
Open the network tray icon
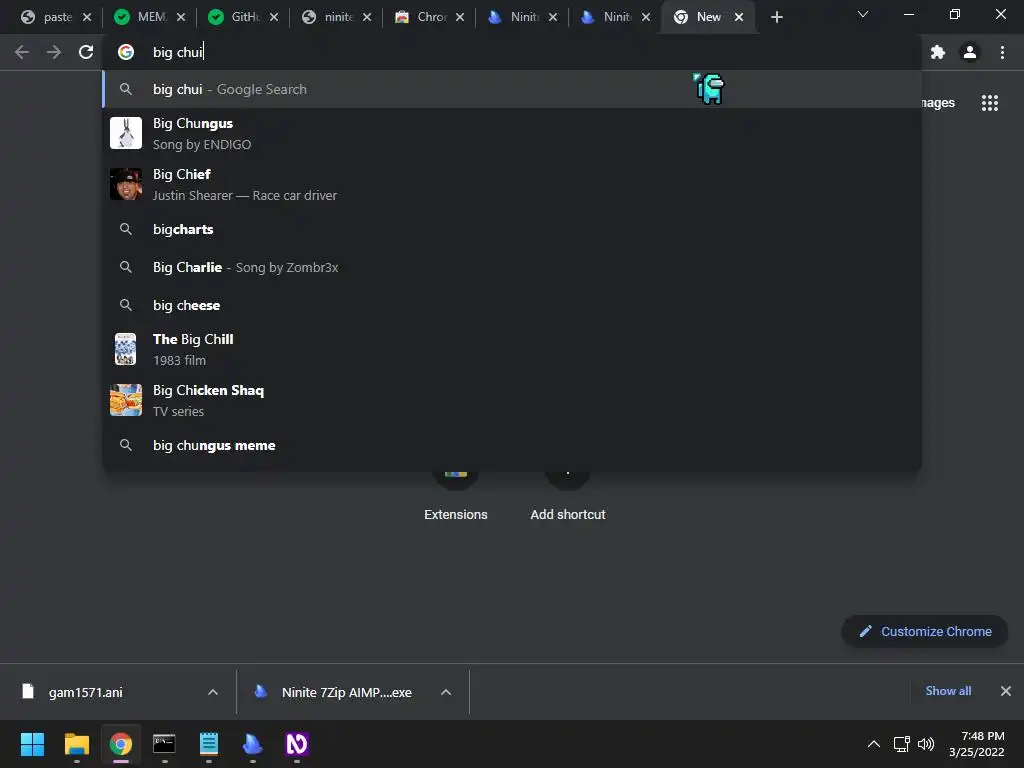(x=902, y=744)
